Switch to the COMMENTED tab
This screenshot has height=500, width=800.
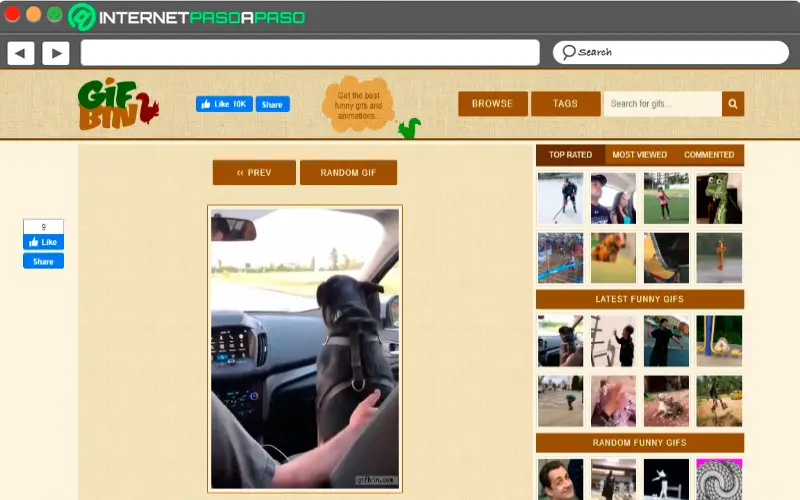coord(709,155)
